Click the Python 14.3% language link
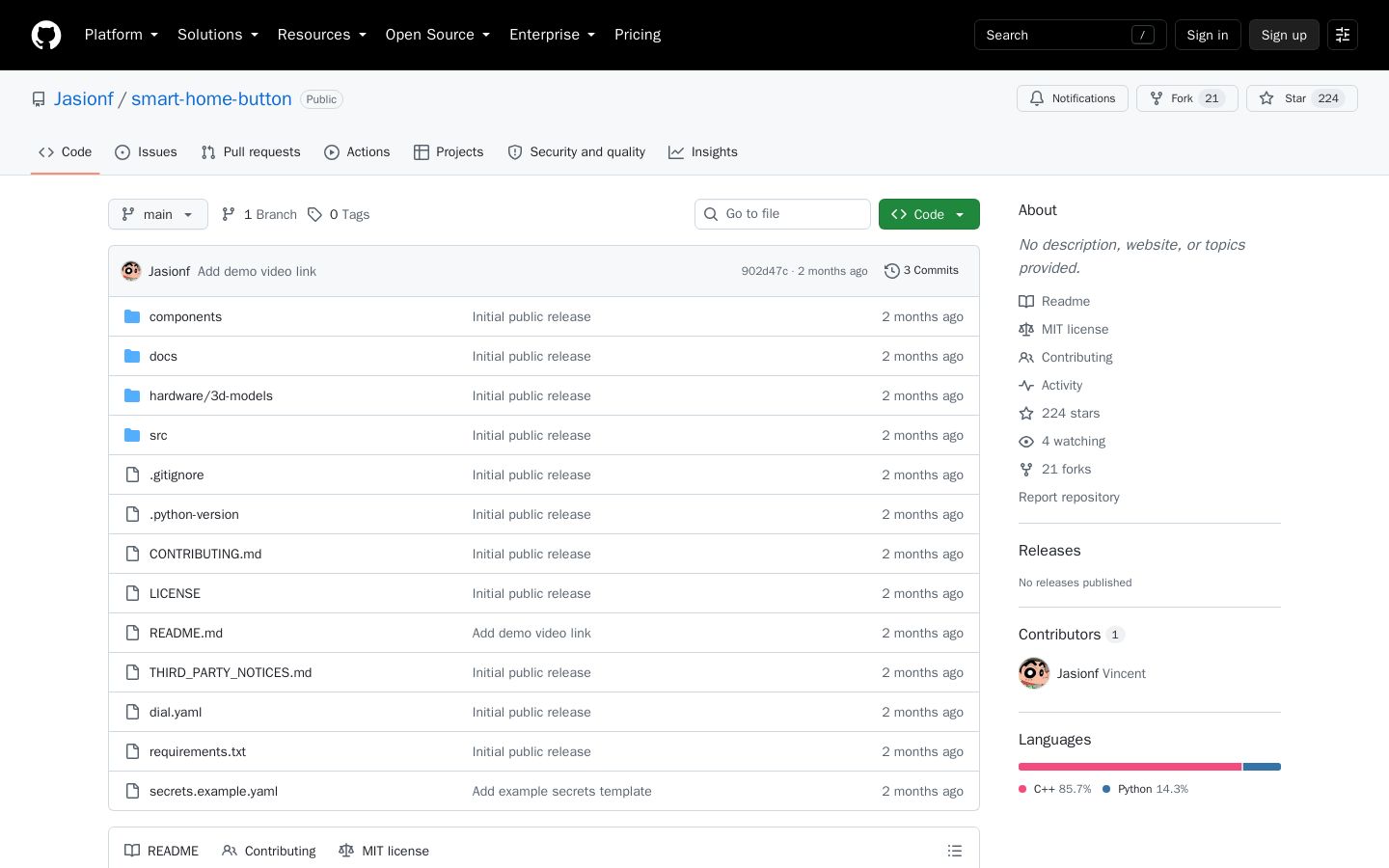Screen dimensions: 1389x868 tap(1145, 789)
